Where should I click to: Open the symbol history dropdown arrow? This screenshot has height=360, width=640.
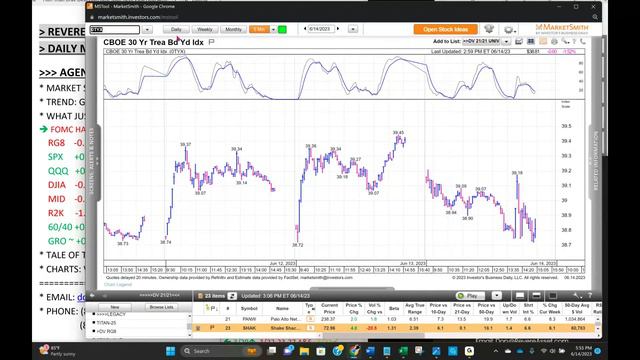pyautogui.click(x=147, y=29)
